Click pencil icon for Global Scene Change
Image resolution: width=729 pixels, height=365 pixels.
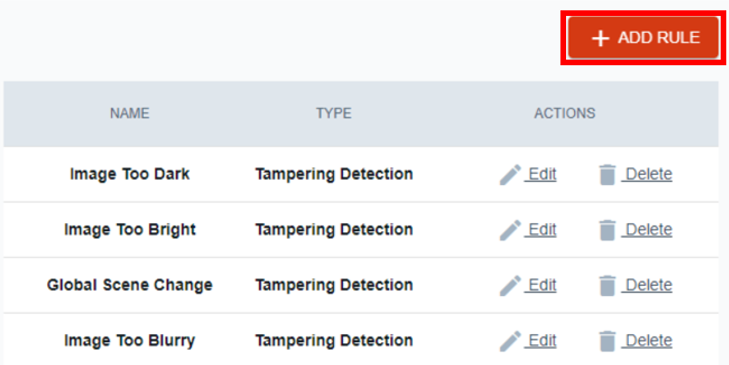click(x=510, y=285)
